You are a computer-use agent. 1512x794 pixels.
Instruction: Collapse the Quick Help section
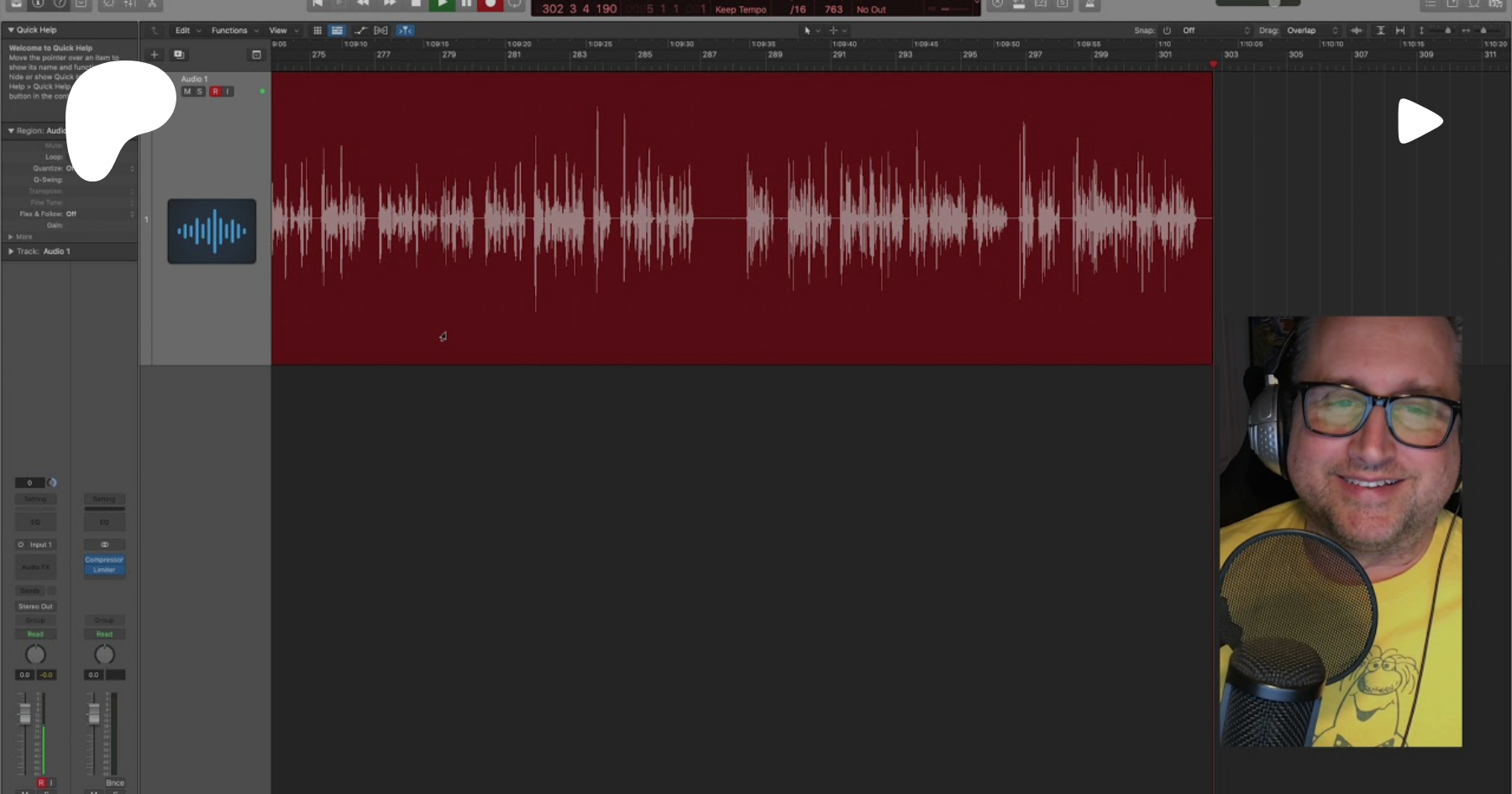pyautogui.click(x=11, y=29)
